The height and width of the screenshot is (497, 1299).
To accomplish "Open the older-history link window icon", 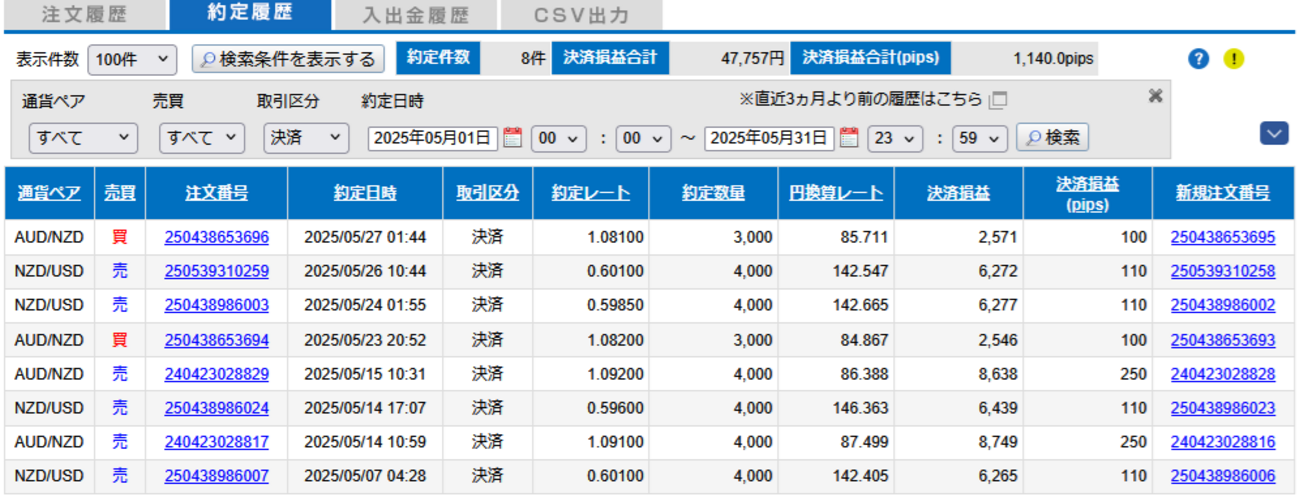I will click(999, 100).
